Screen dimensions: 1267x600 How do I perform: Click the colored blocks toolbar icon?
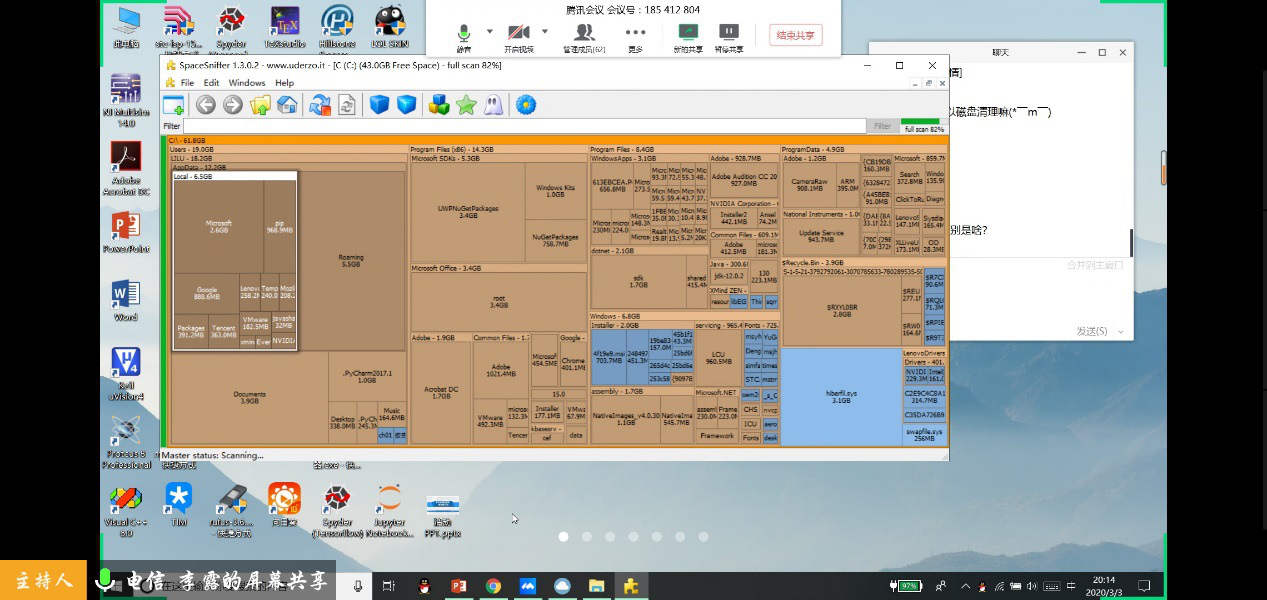click(438, 105)
